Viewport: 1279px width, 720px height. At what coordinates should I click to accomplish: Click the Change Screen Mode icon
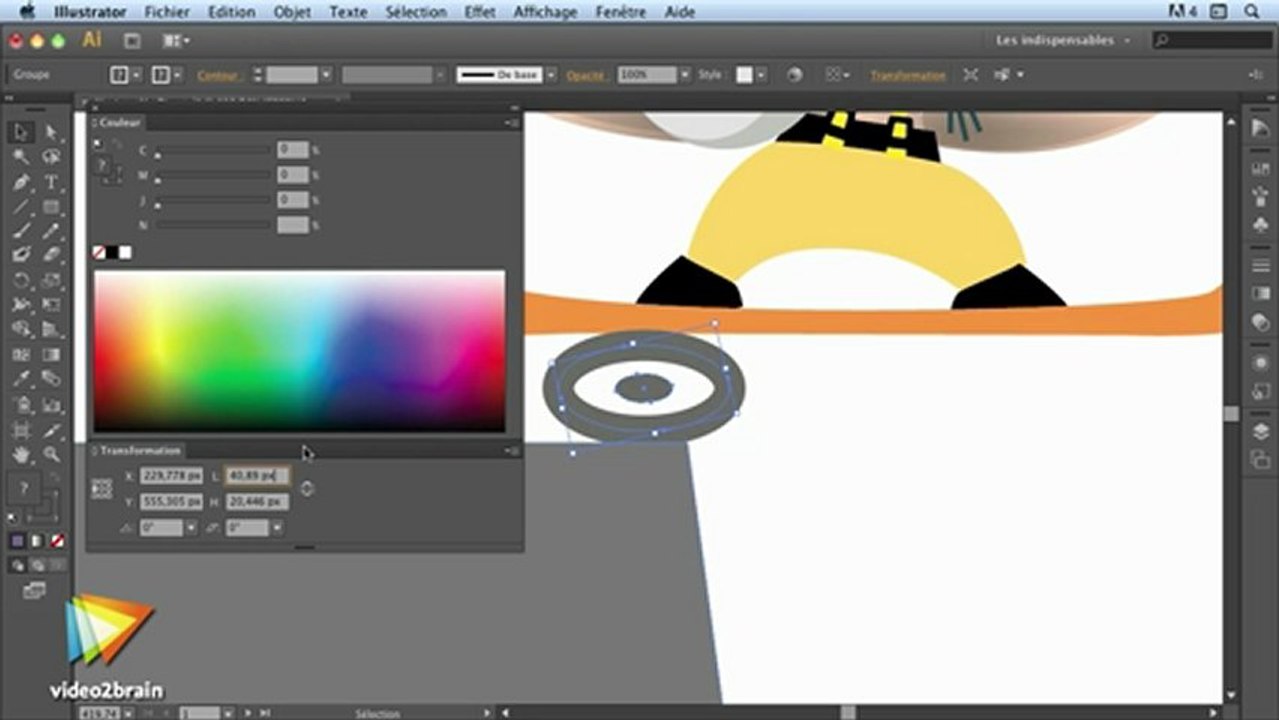point(35,591)
